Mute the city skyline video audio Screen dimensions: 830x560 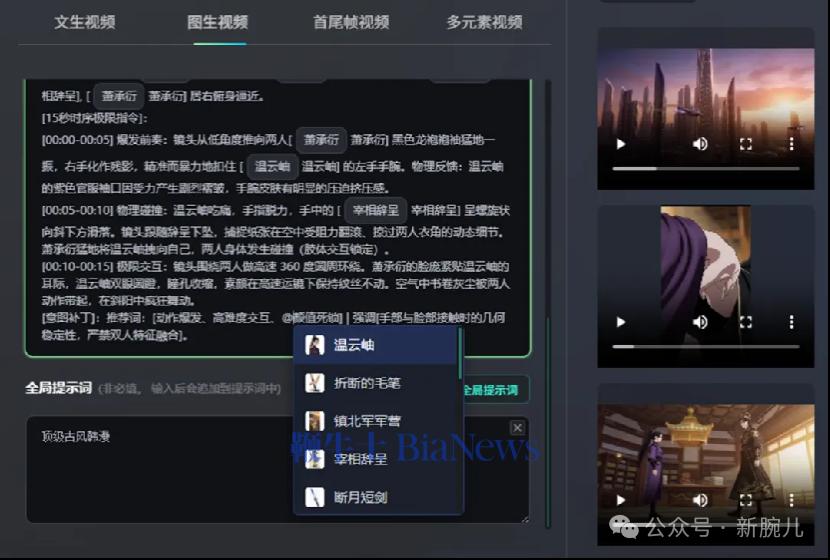click(x=700, y=144)
